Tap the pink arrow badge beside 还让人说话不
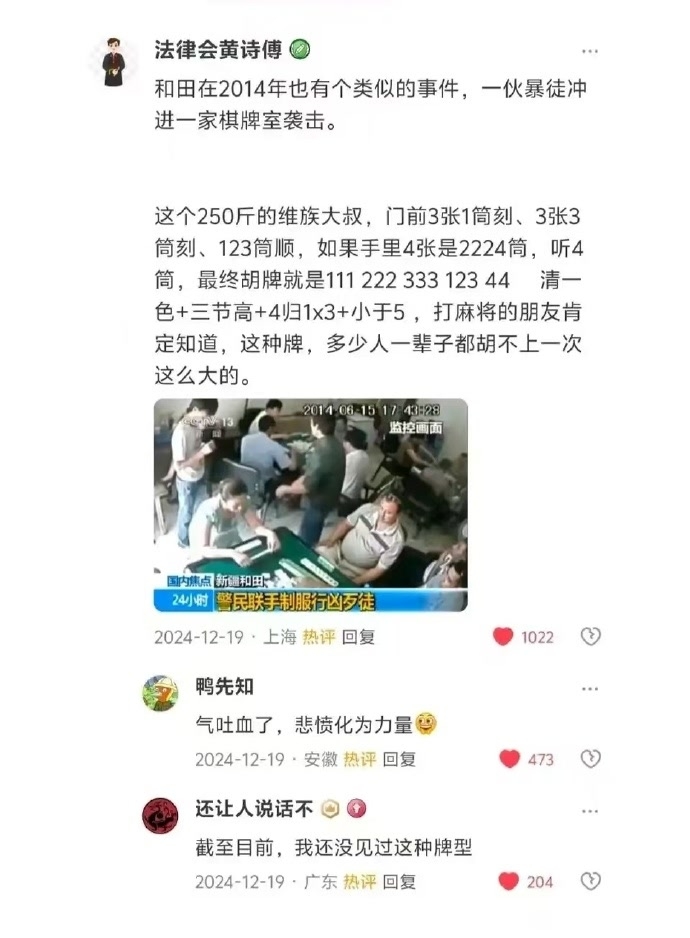690x938 pixels. point(357,809)
